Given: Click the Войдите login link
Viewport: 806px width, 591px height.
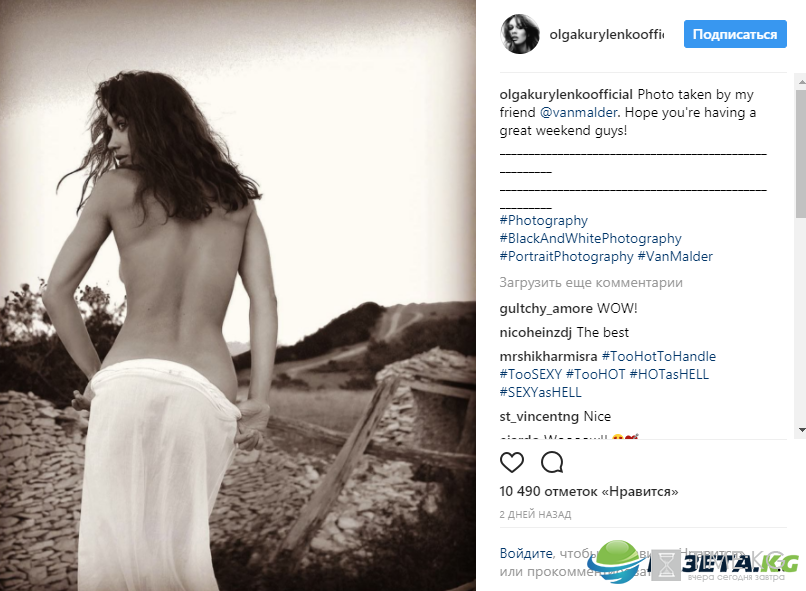Looking at the screenshot, I should (x=526, y=553).
